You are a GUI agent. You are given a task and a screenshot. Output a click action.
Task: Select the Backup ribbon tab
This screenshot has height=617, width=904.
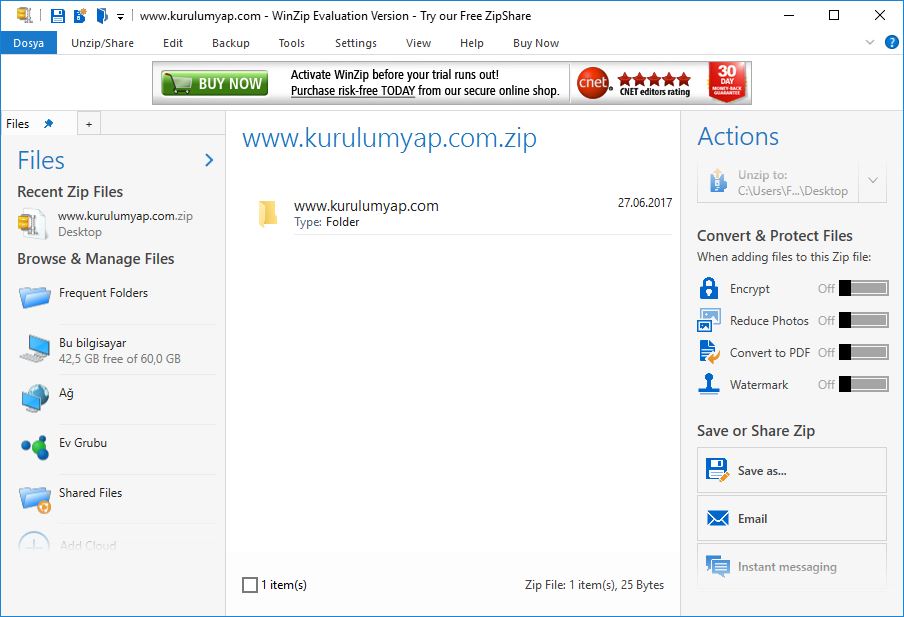pos(231,43)
